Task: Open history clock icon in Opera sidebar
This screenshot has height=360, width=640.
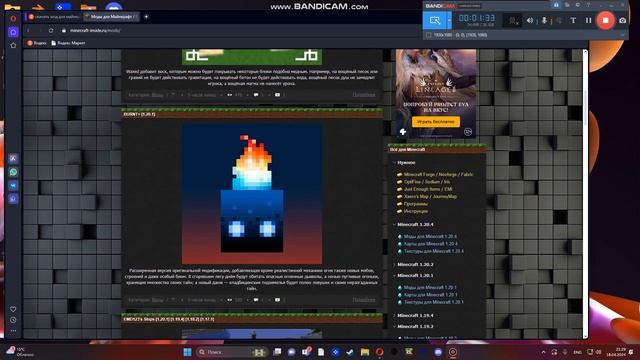Action: point(13,320)
